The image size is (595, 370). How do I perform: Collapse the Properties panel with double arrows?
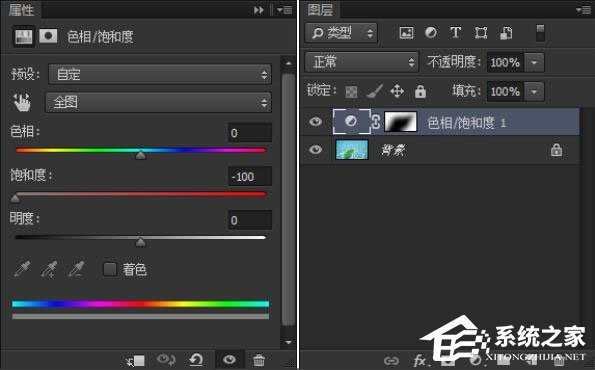(259, 10)
